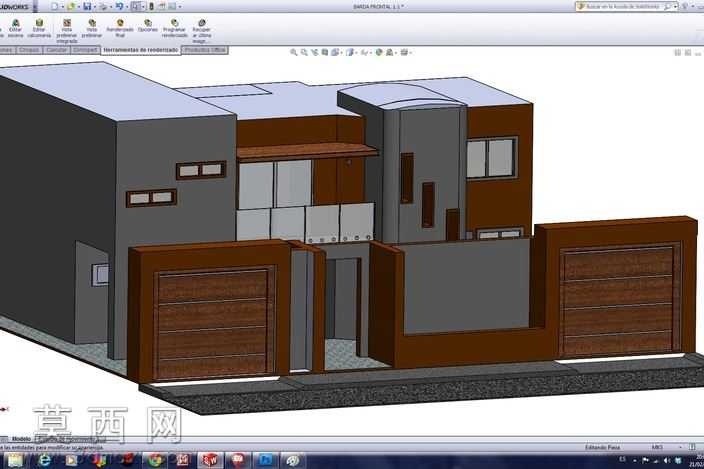This screenshot has height=469, width=704.
Task: Select Herramientas de renderizado tab
Action: point(141,50)
